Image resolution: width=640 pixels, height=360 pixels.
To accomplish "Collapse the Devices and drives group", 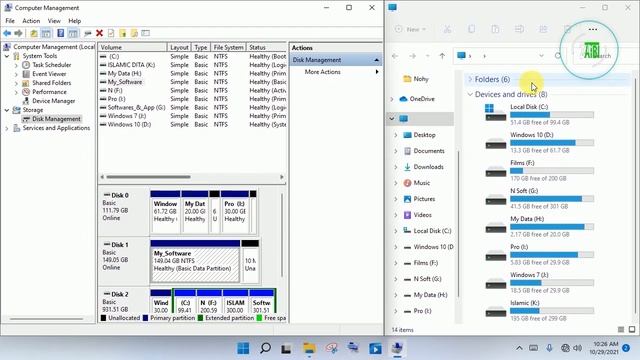I will (470, 94).
